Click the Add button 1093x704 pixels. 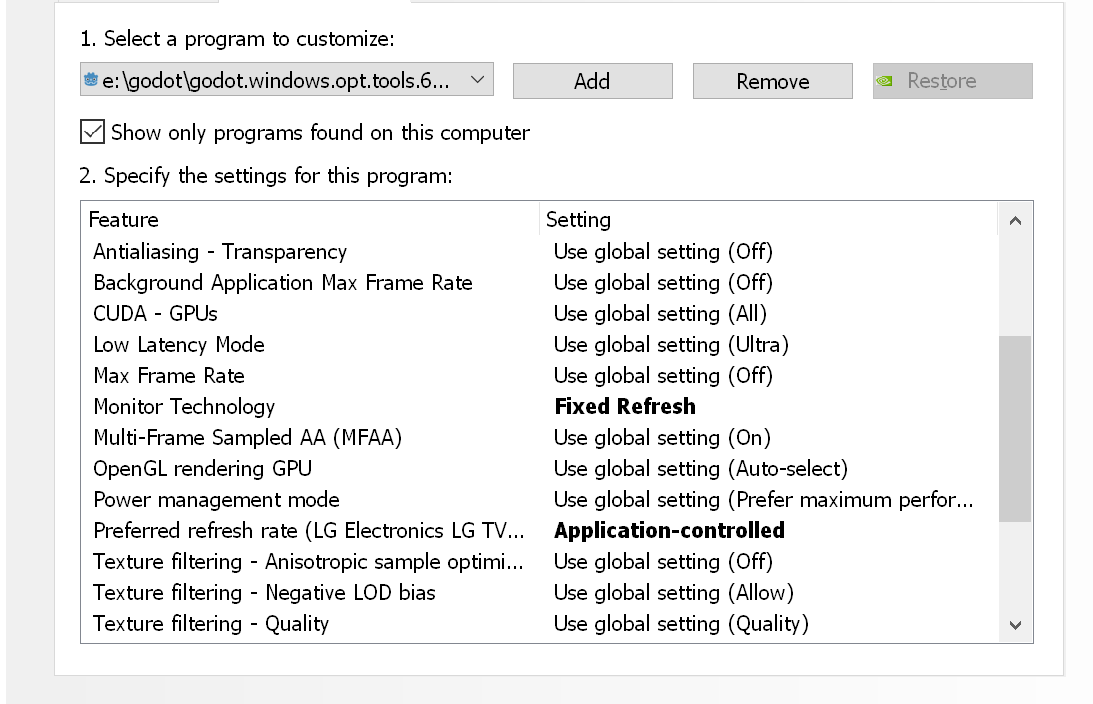point(592,80)
